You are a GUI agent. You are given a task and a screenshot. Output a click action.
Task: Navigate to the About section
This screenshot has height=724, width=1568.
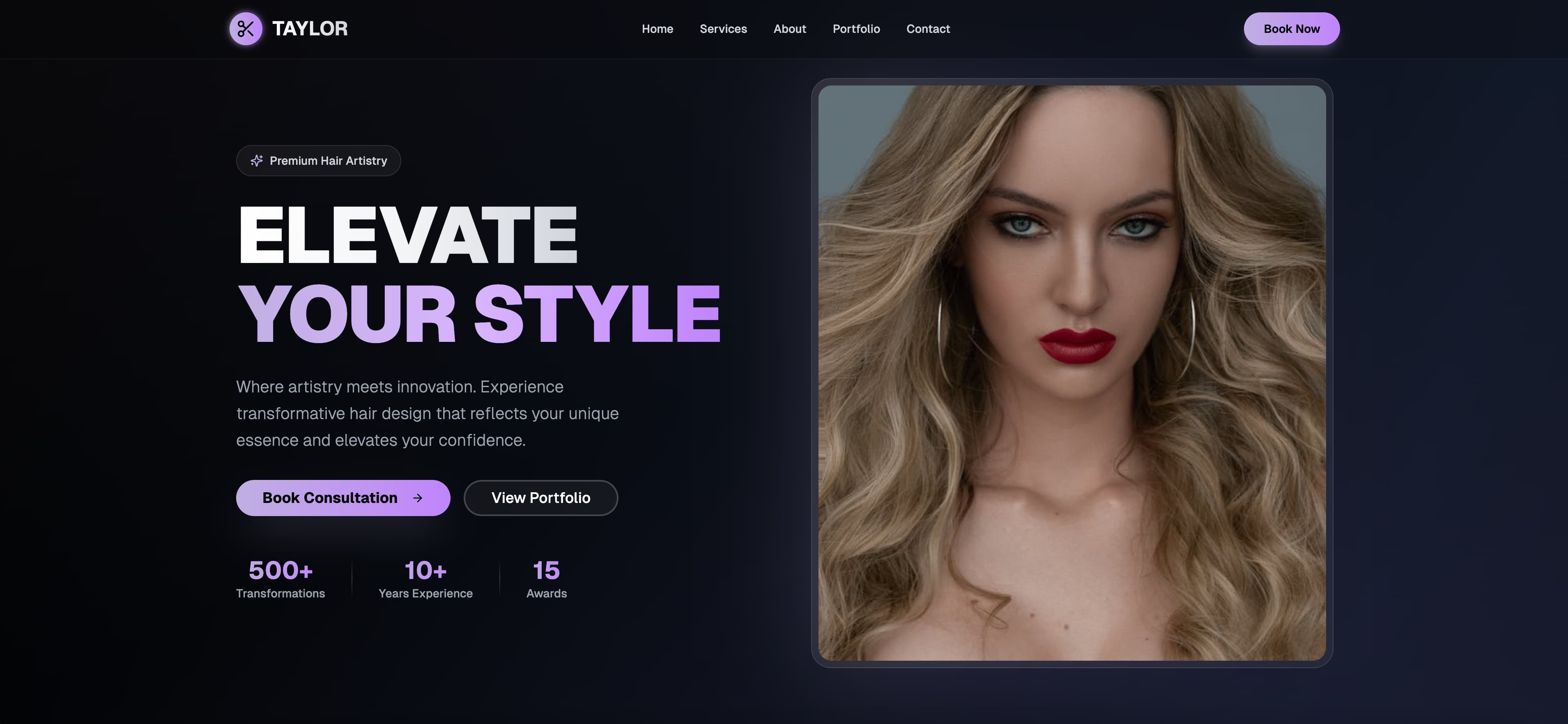[789, 29]
